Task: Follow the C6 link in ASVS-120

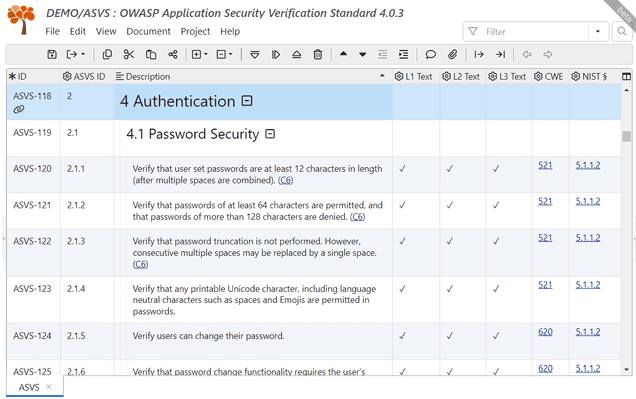Action: pos(286,180)
